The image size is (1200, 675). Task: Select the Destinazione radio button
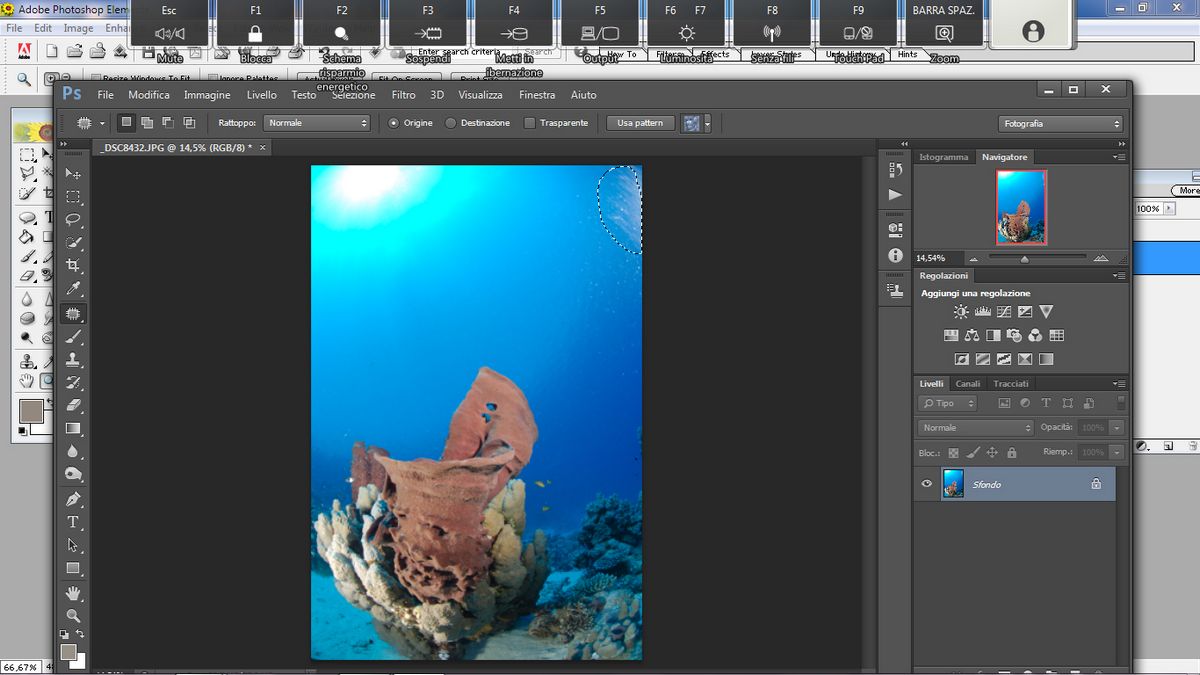pos(451,123)
